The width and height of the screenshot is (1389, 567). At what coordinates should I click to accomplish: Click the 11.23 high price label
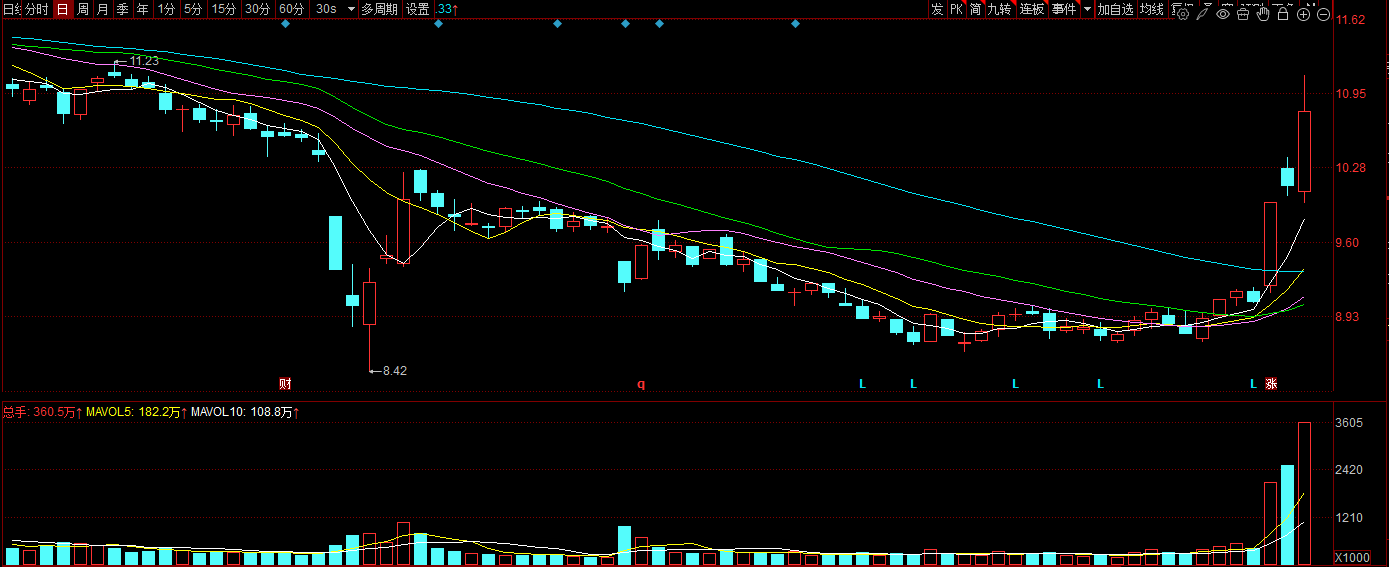click(144, 61)
